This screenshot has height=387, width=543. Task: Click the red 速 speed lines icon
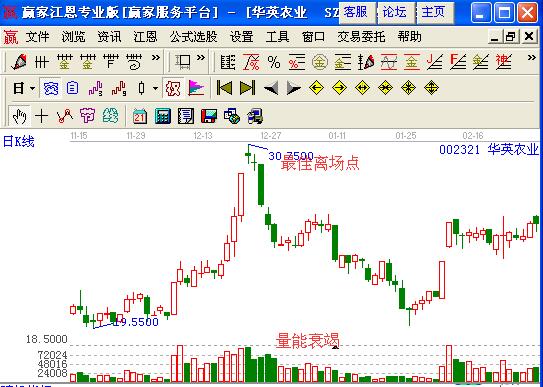click(503, 62)
